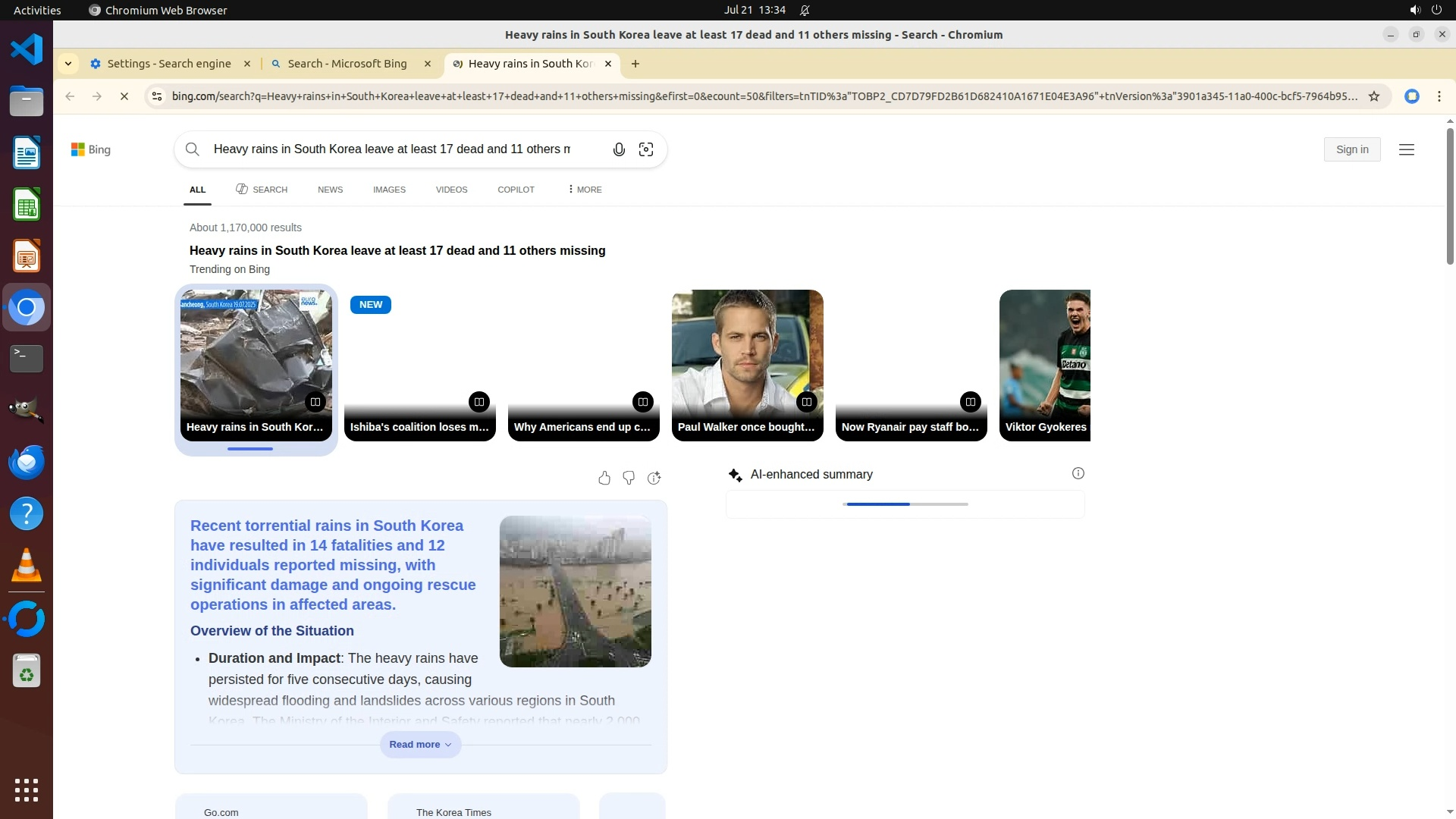Open Ishiba's coalition trending card
Screen dimensions: 1456x819
point(419,364)
